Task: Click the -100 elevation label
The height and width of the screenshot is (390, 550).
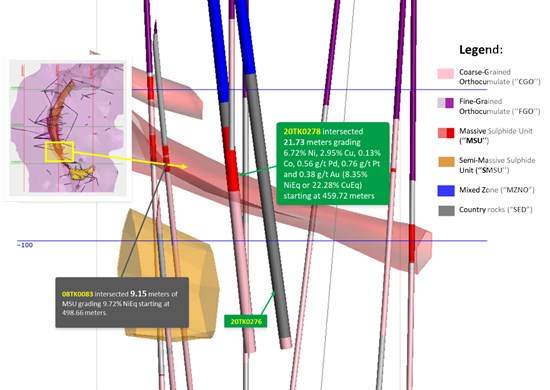Action: click(x=25, y=245)
